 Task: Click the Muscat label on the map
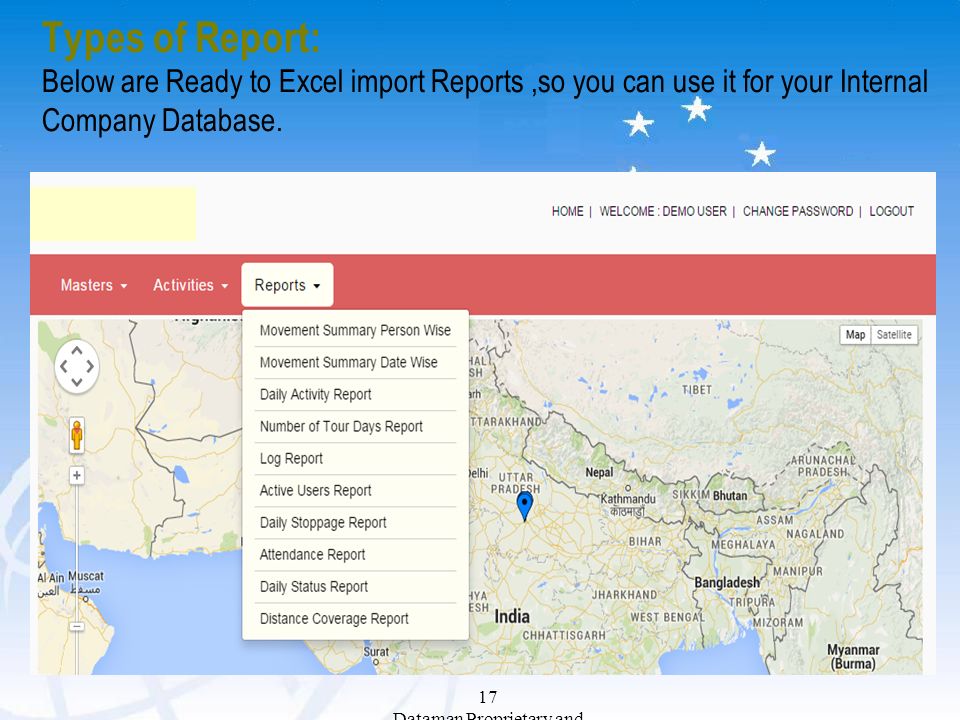coord(86,576)
